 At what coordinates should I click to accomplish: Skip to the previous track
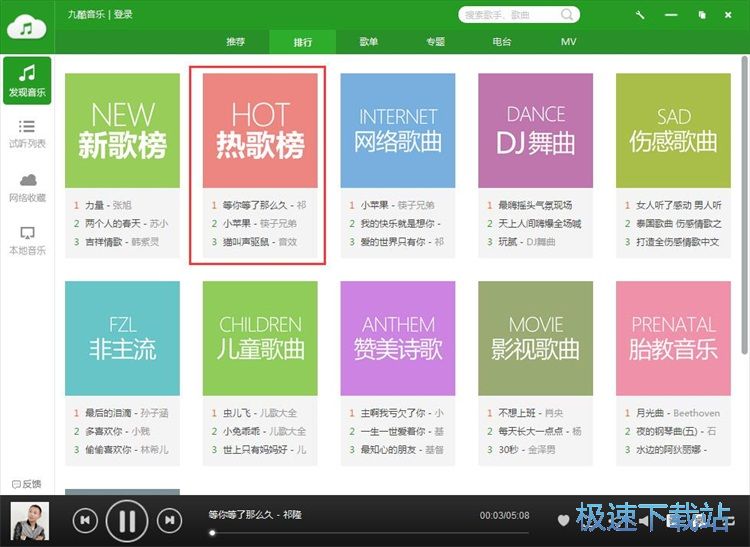point(85,520)
